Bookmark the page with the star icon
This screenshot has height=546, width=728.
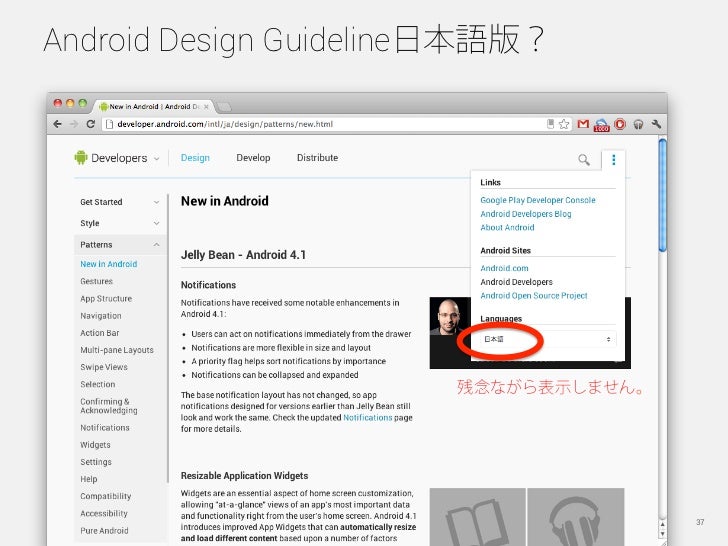(x=564, y=124)
